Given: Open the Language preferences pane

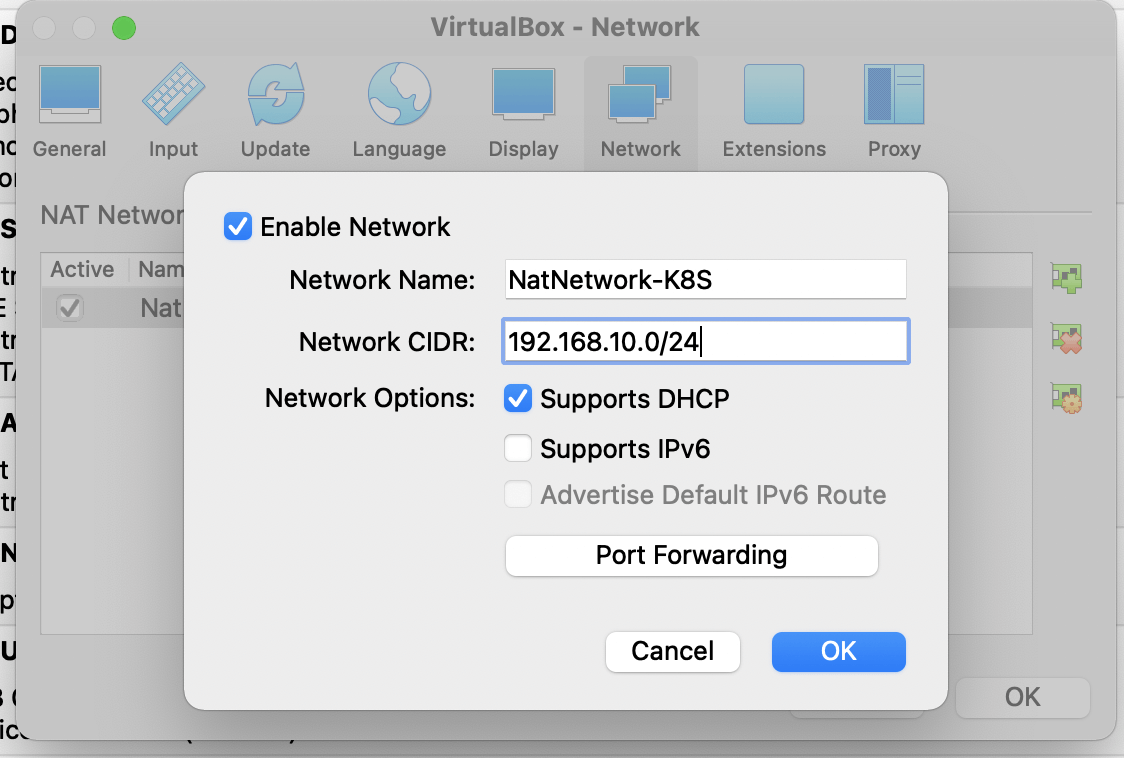Looking at the screenshot, I should click(399, 111).
